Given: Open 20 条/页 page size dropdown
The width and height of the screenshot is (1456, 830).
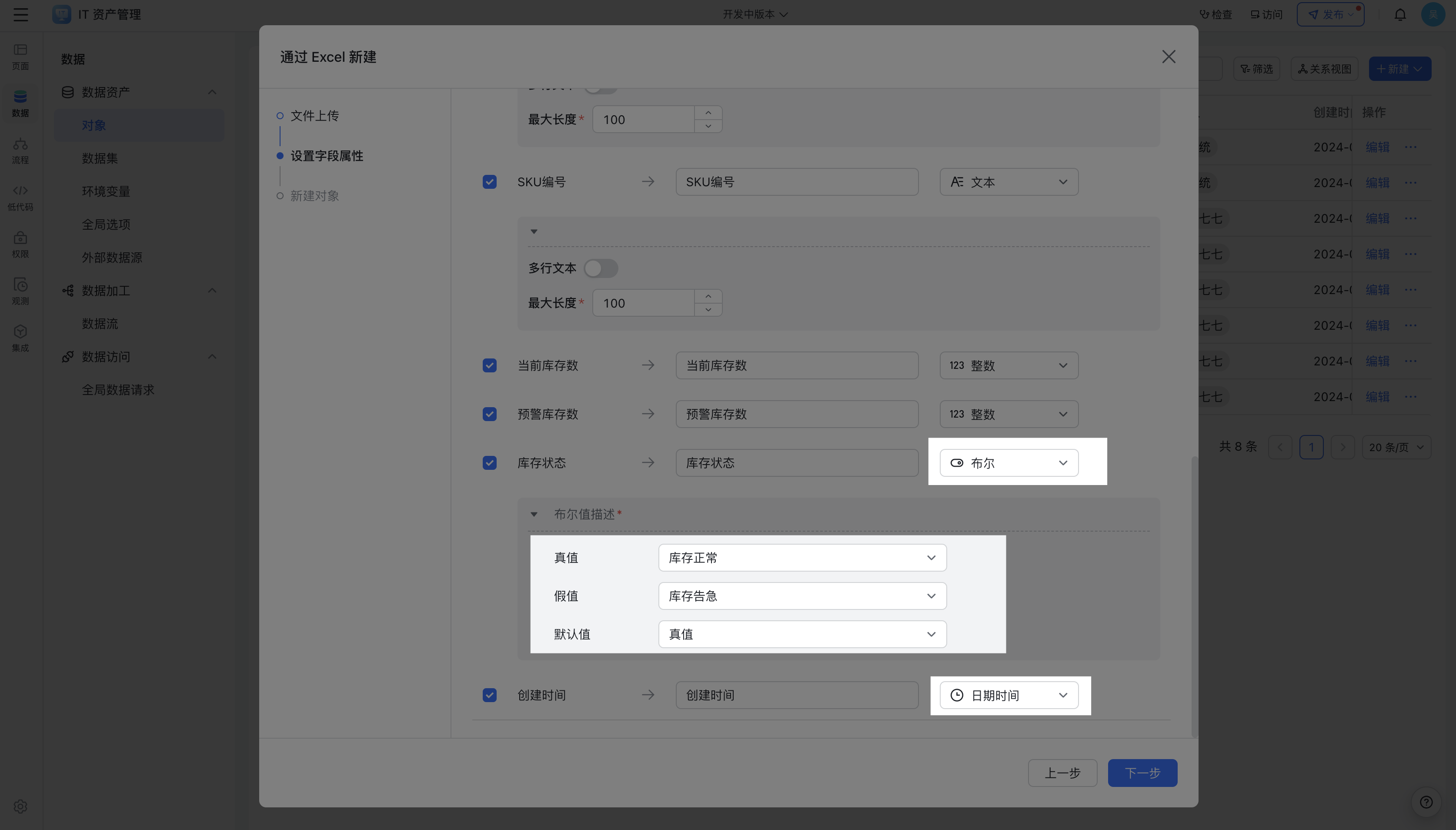Looking at the screenshot, I should (x=1396, y=447).
